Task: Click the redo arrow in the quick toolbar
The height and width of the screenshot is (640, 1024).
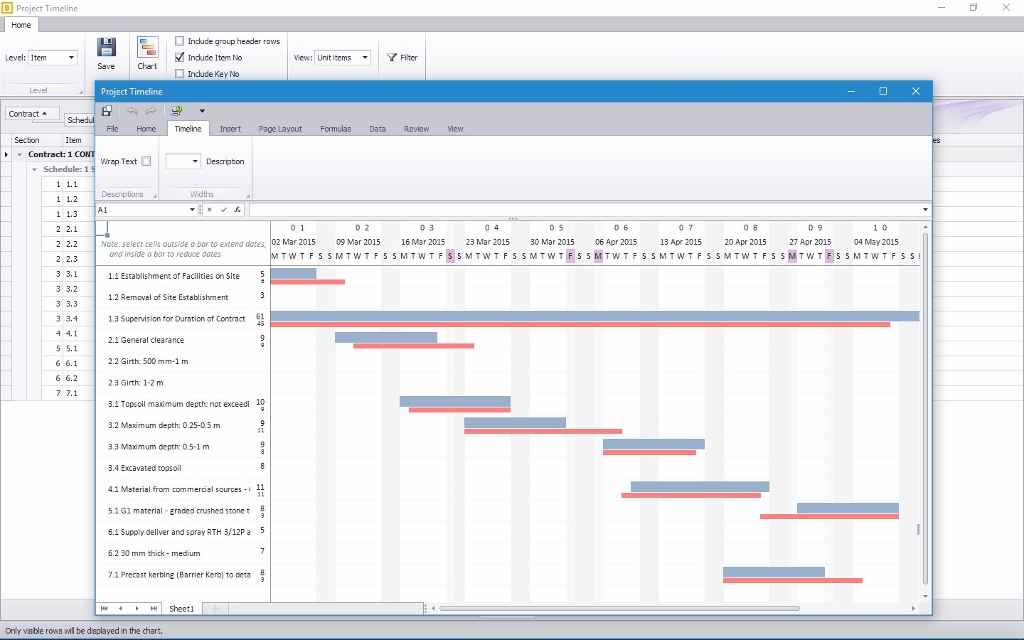Action: (151, 111)
